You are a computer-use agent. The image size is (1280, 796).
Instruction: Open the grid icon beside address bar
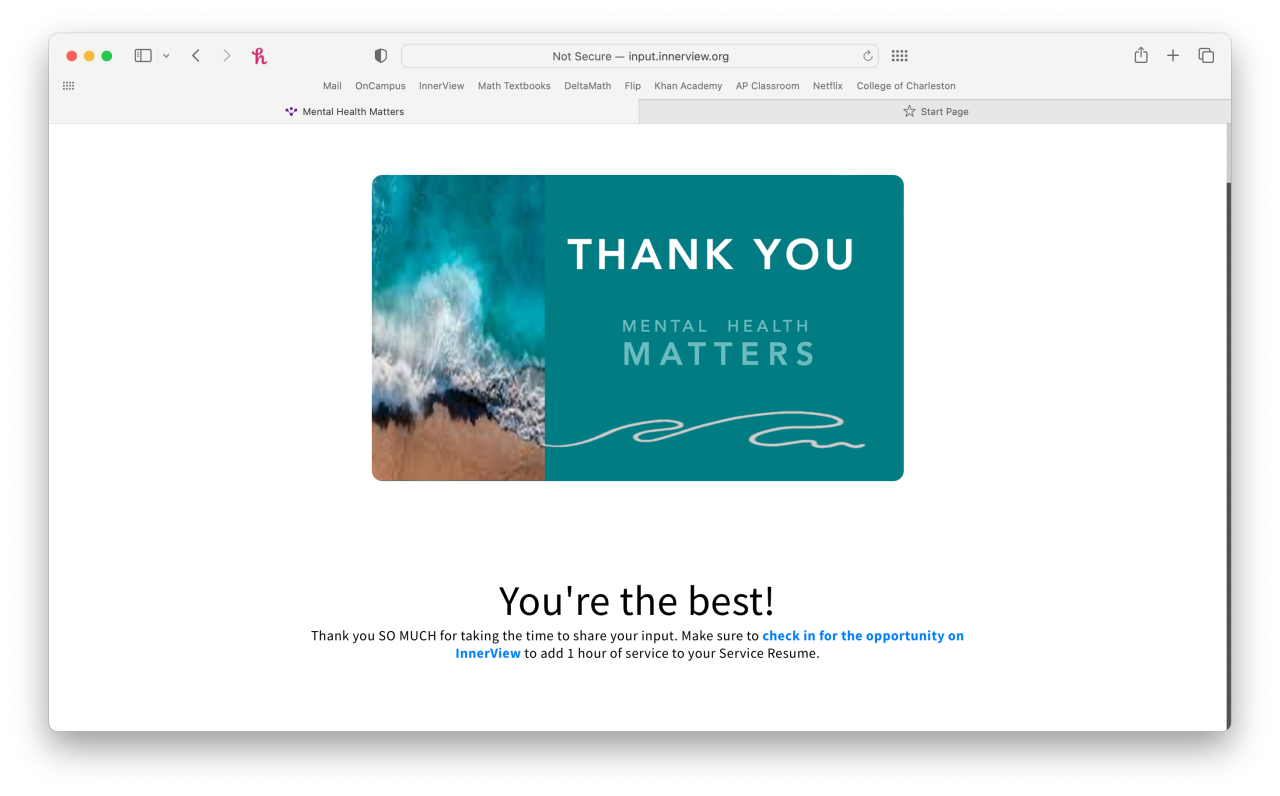[899, 56]
